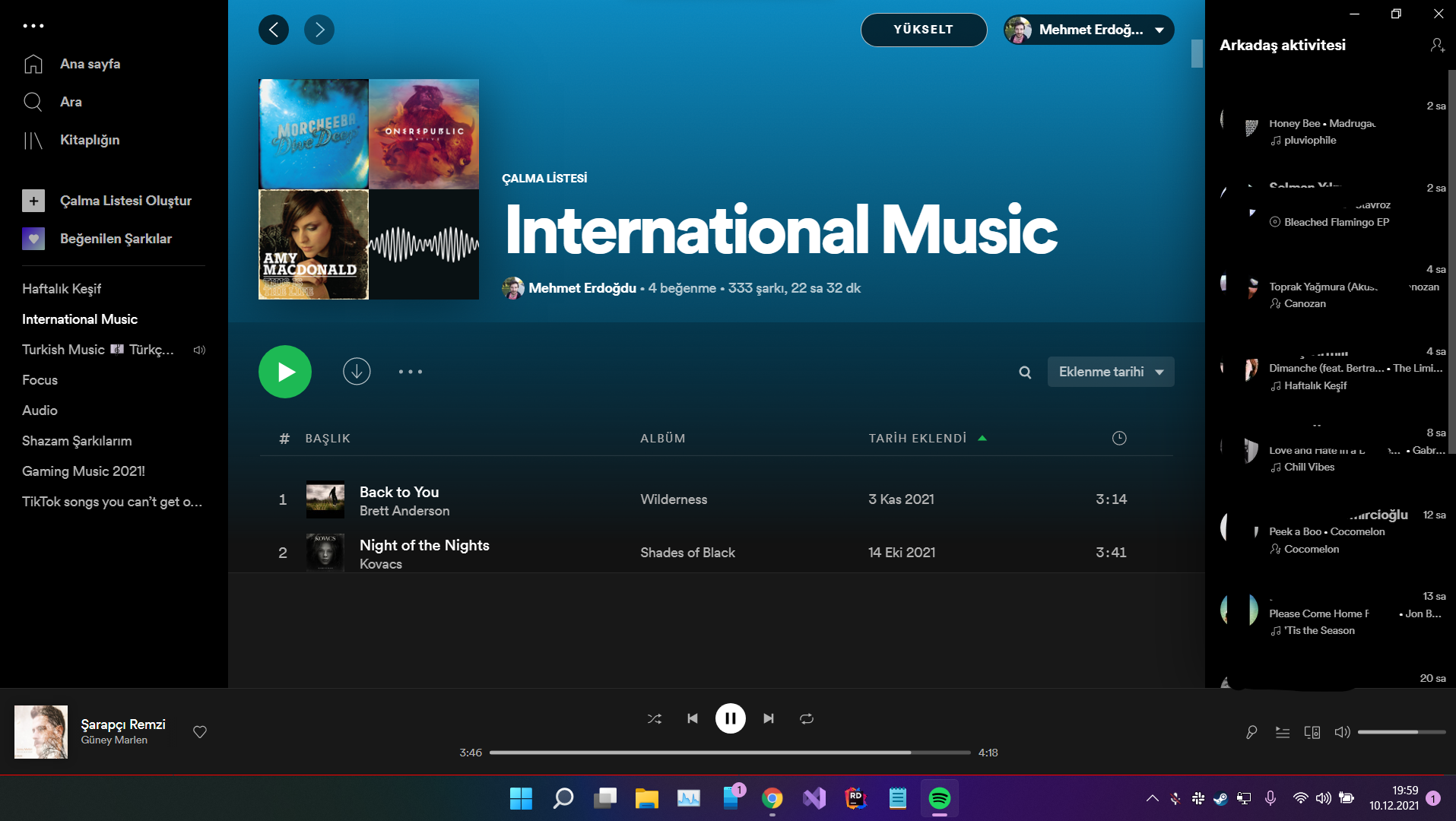Go to the previous track

692,718
